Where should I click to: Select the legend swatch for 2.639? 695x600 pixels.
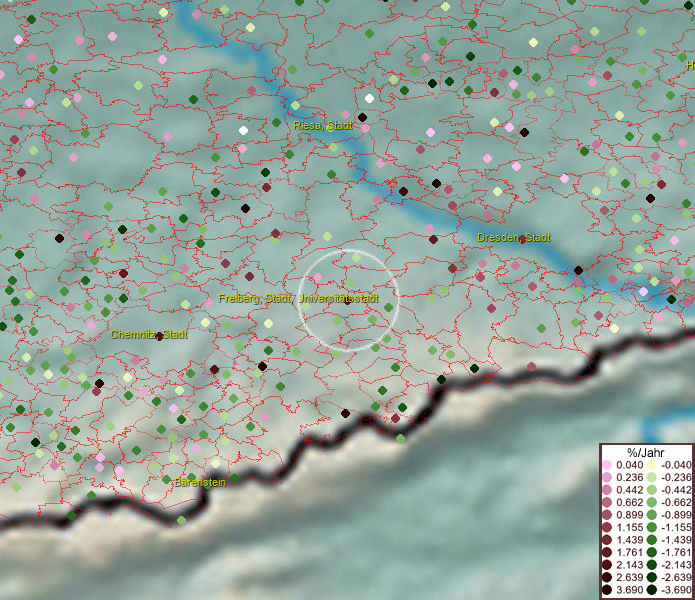pos(607,577)
